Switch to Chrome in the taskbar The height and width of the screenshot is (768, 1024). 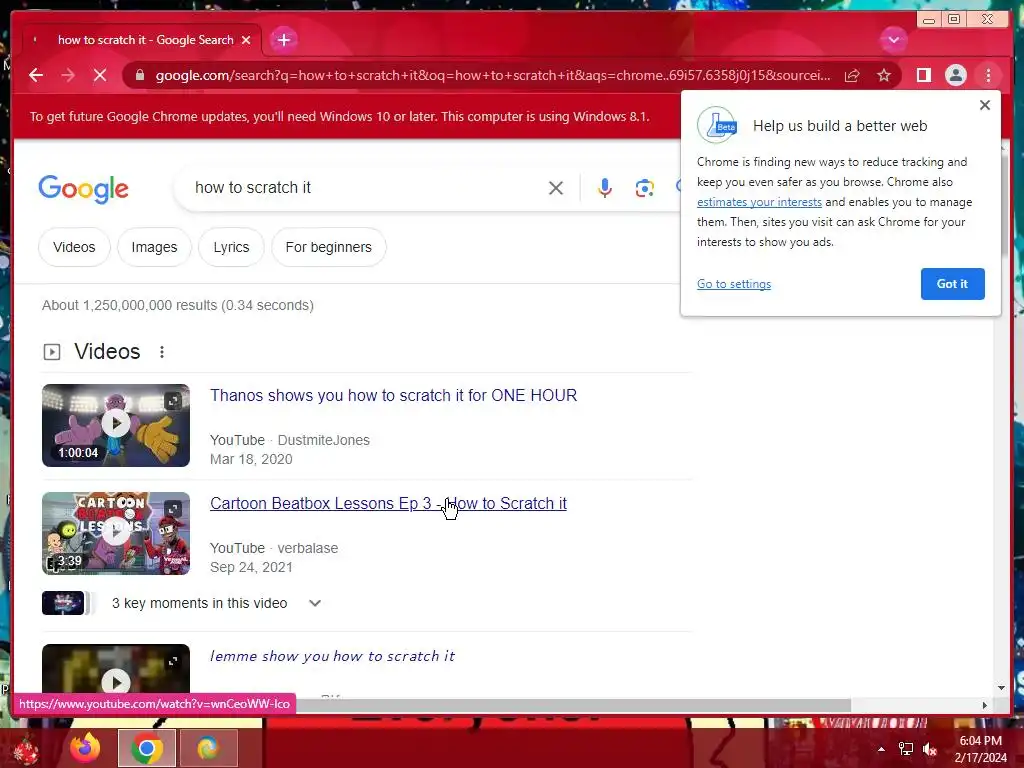[x=146, y=748]
